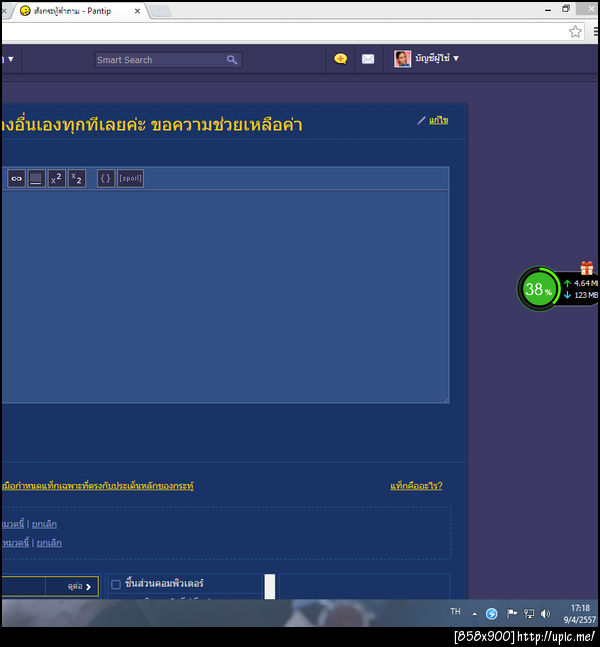This screenshot has width=600, height=647.
Task: Switch input language with the TH indicator
Action: [x=455, y=612]
